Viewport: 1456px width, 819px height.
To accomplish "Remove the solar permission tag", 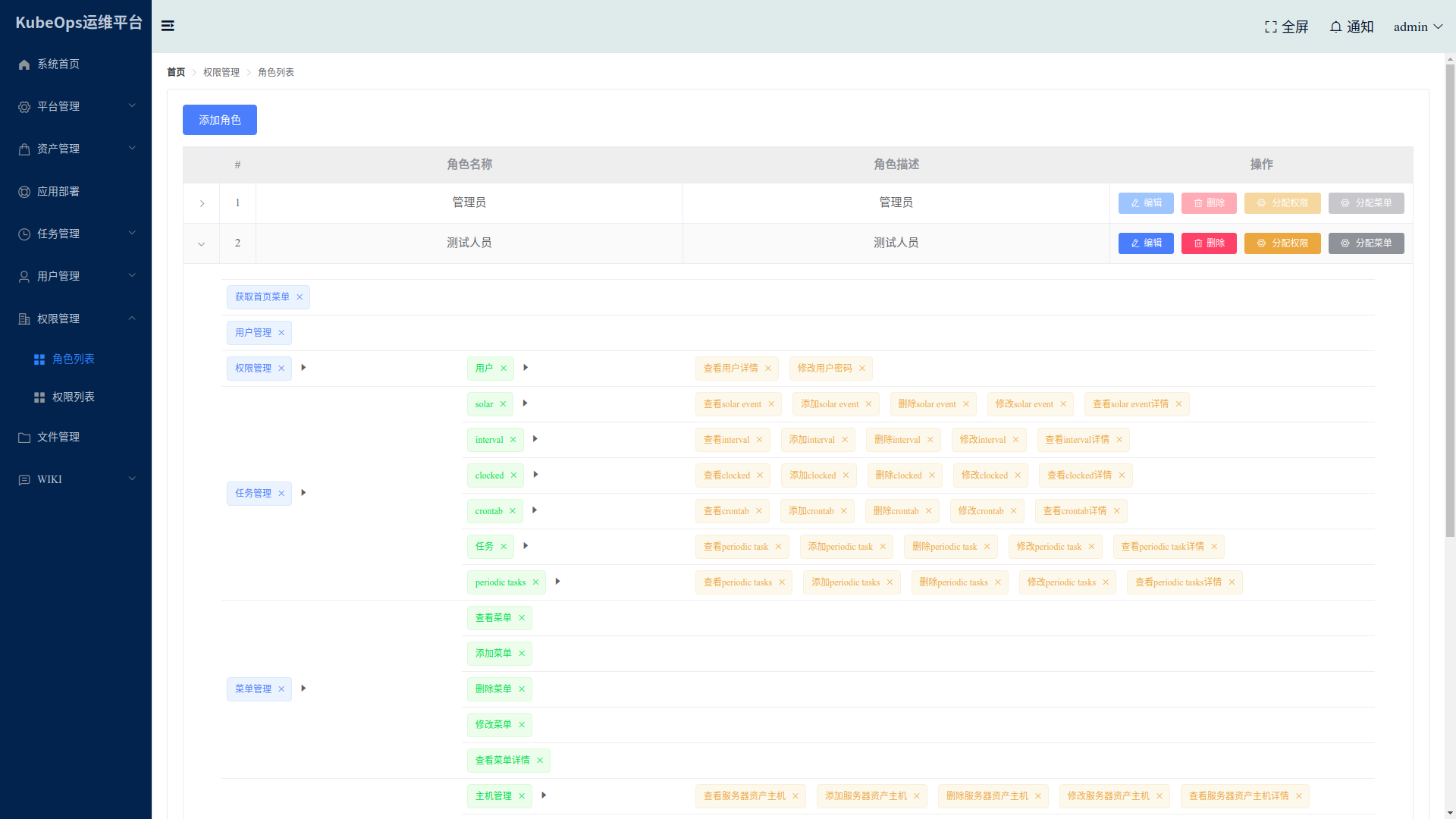I will click(503, 404).
